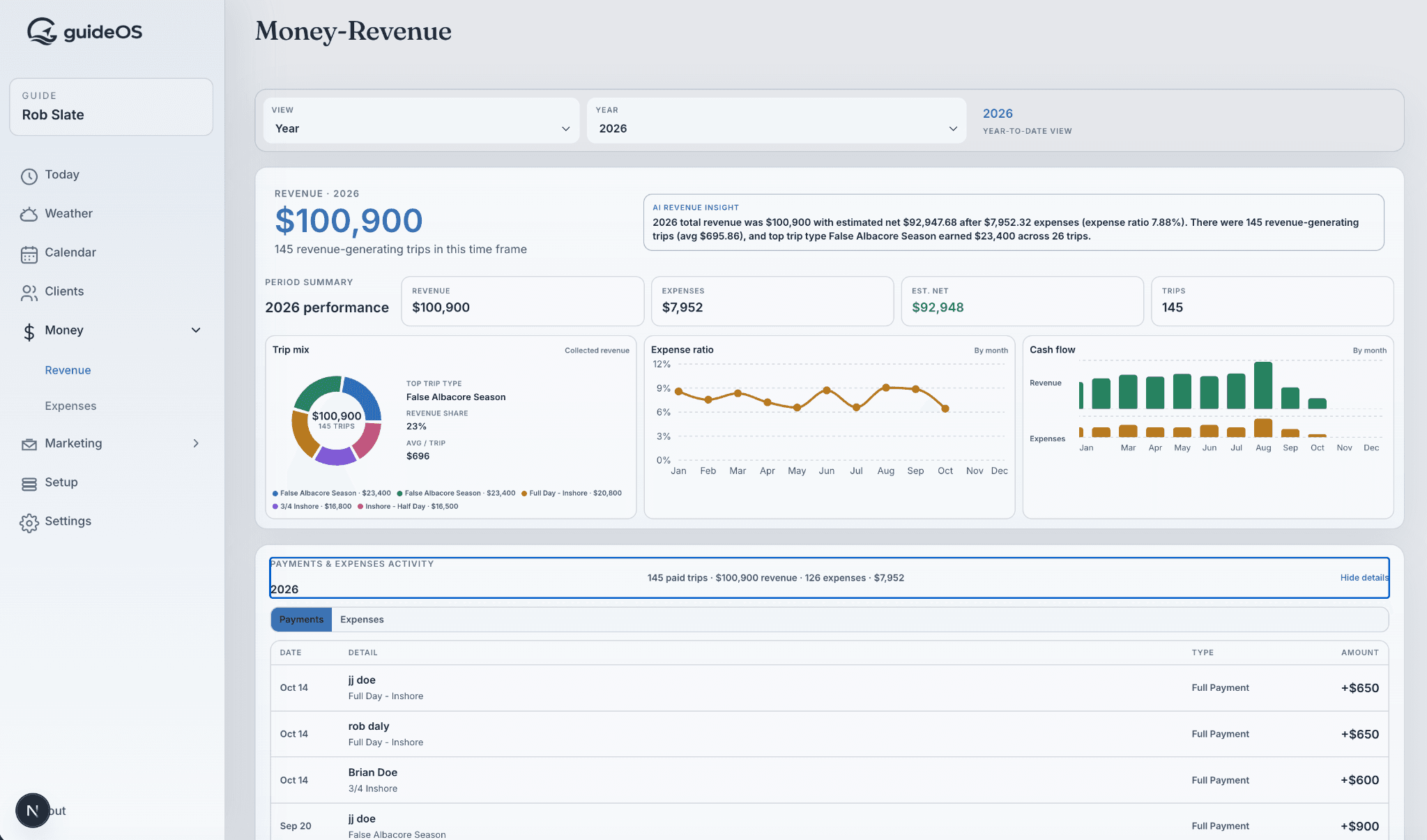Click the Settings gear icon

coord(29,523)
